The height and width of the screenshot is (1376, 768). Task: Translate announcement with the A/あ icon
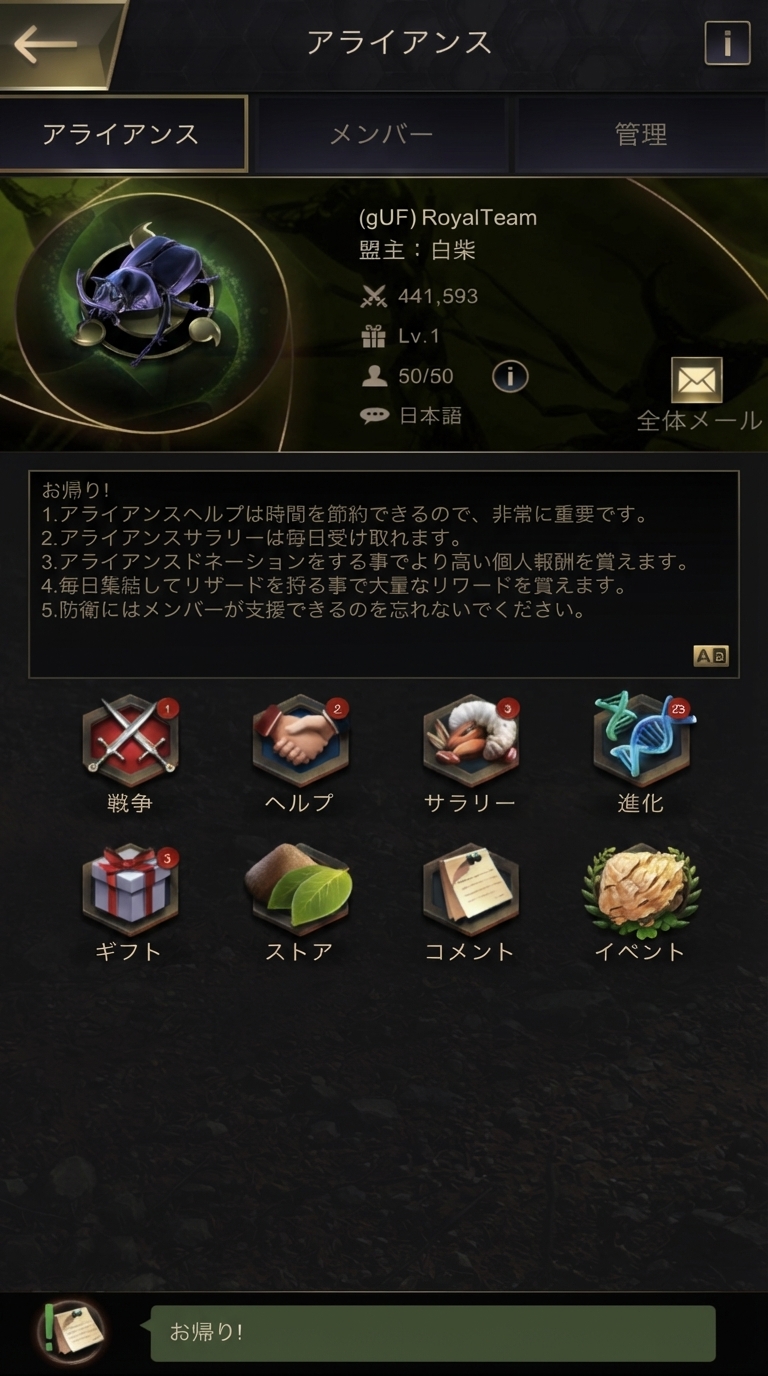tap(711, 656)
